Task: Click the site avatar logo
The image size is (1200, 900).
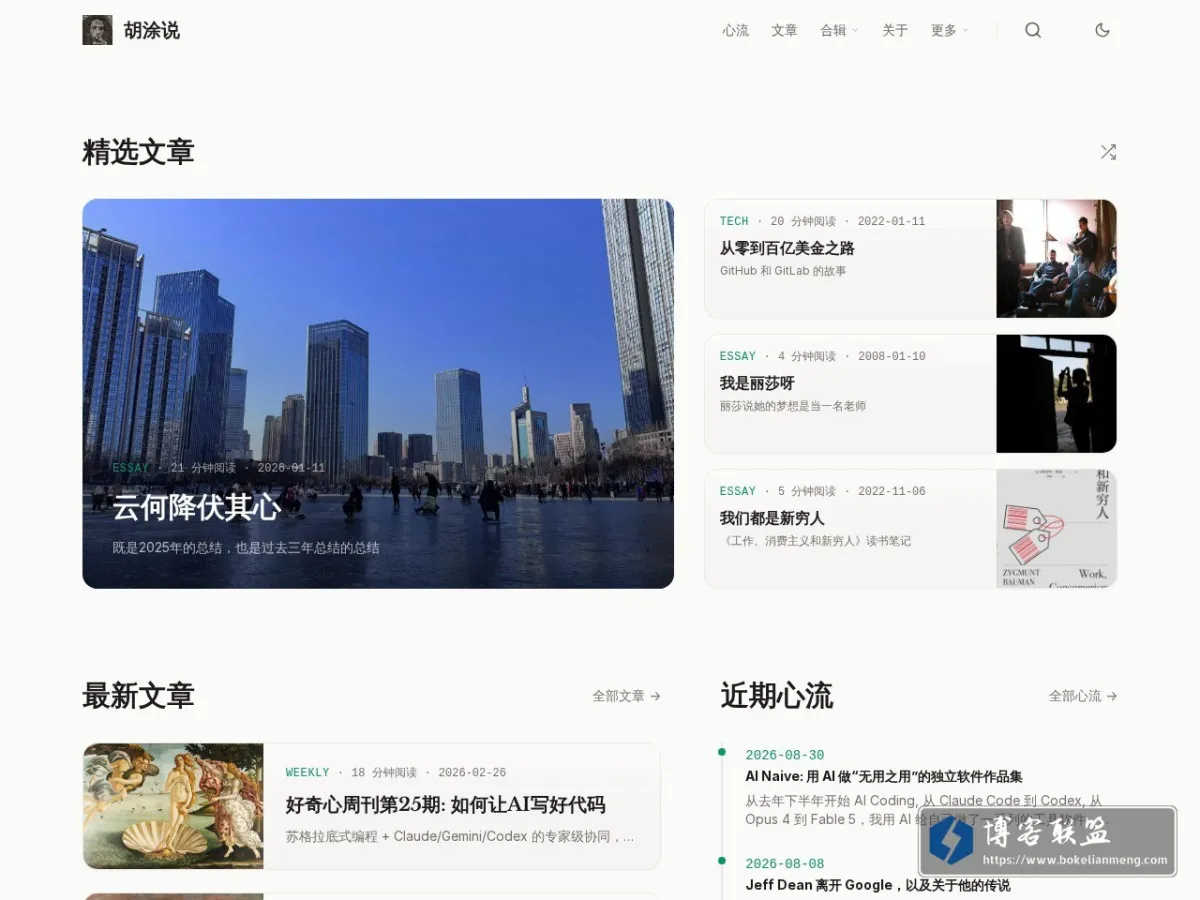Action: click(97, 30)
